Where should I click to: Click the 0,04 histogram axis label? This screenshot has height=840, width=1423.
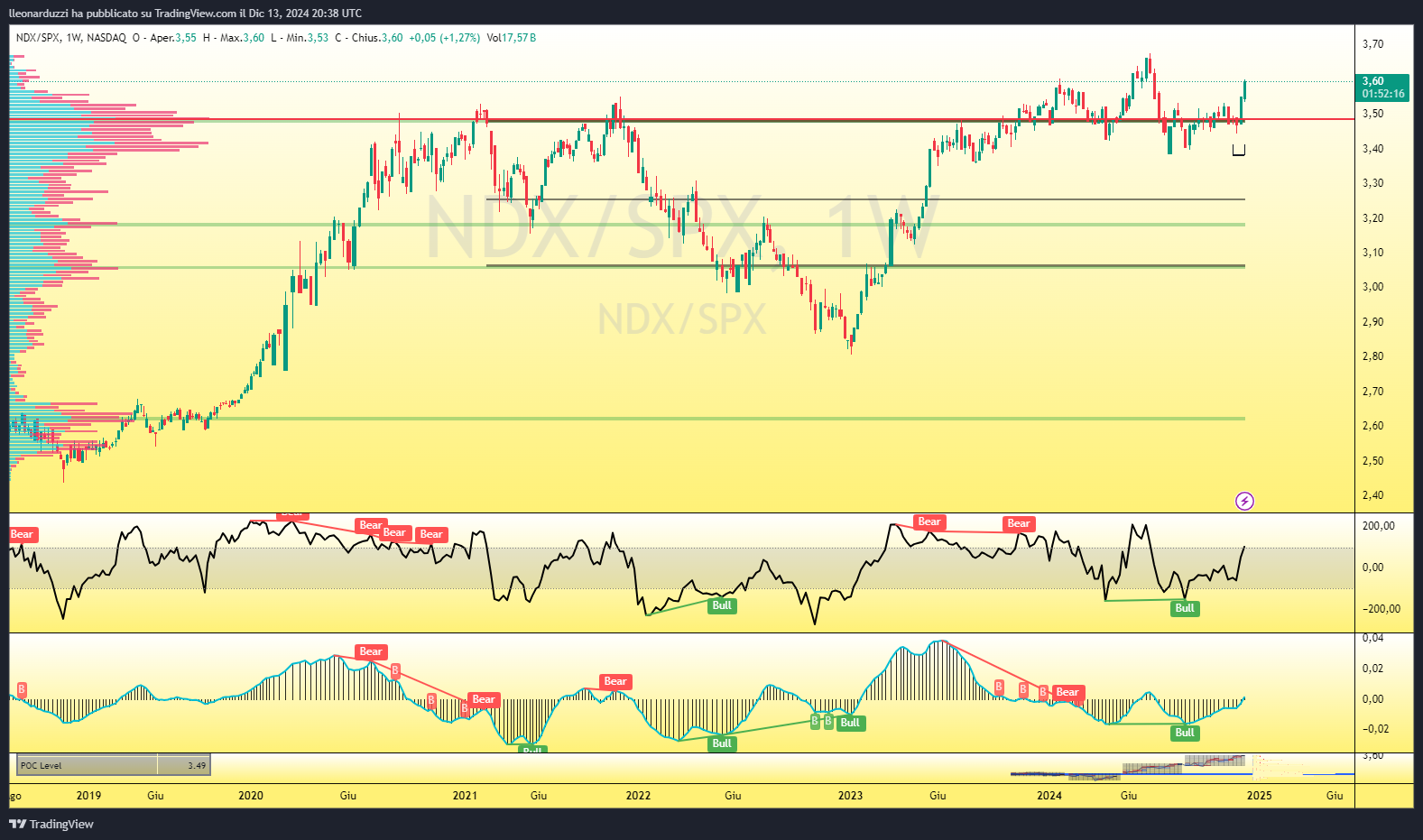(1372, 638)
